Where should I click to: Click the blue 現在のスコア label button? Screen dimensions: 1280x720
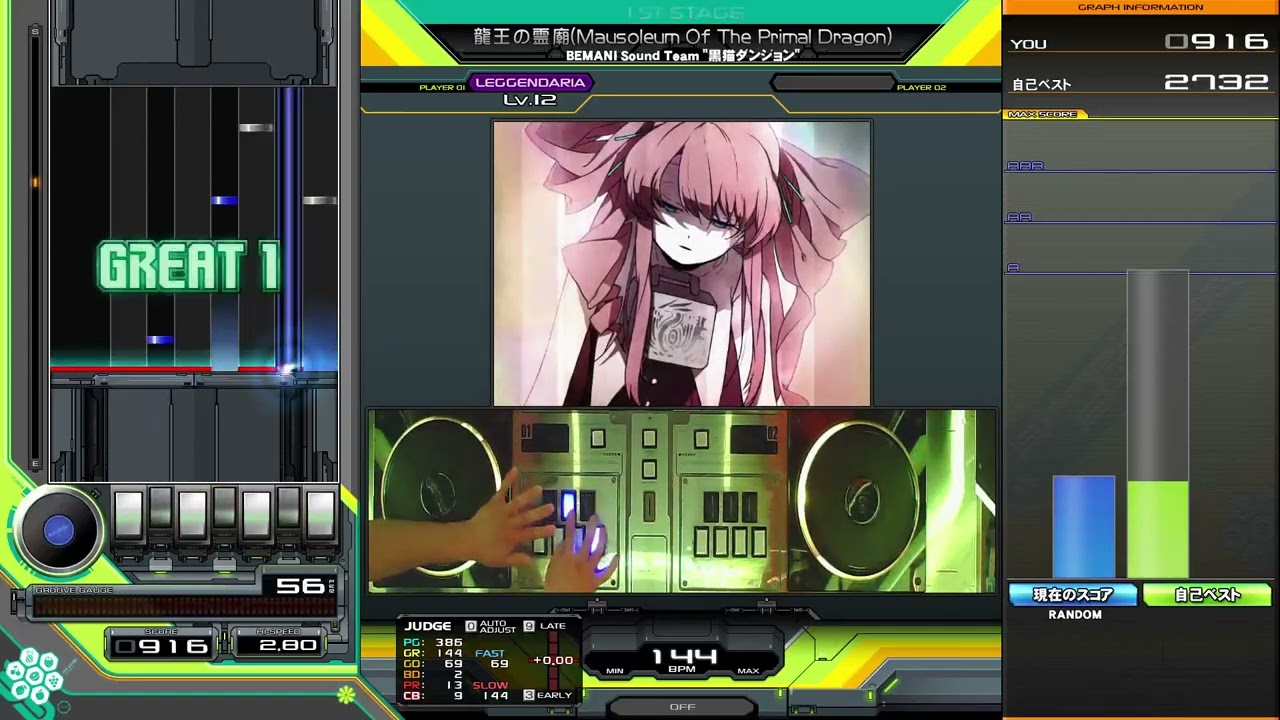[x=1073, y=595]
